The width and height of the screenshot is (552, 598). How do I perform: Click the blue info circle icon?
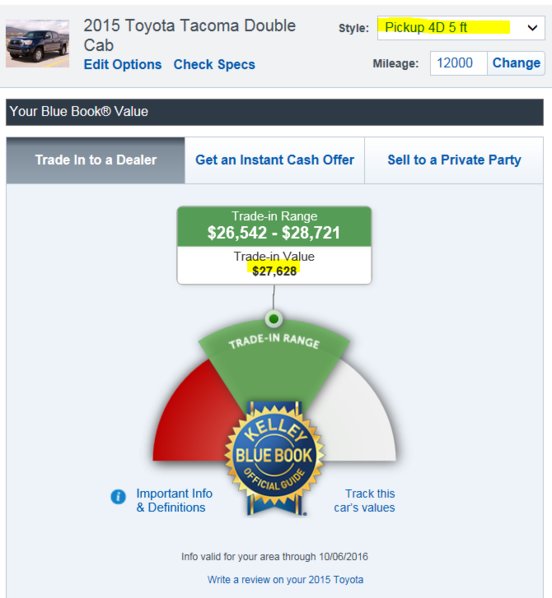(x=118, y=497)
